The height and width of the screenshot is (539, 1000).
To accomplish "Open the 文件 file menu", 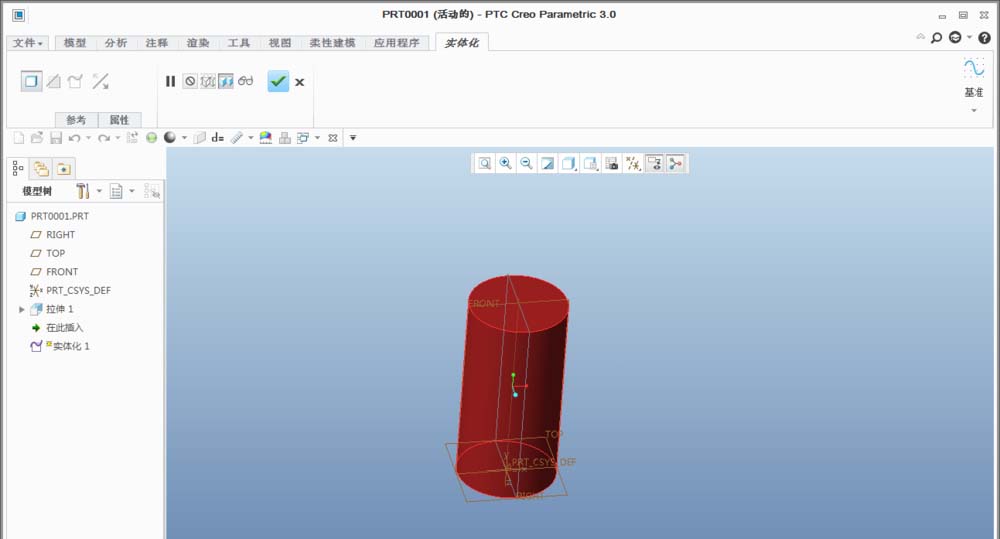I will point(28,43).
